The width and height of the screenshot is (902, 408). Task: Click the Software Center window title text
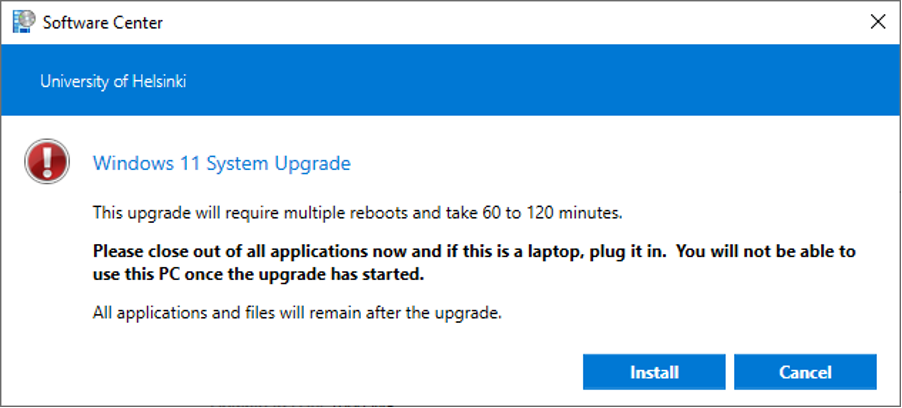[x=103, y=22]
